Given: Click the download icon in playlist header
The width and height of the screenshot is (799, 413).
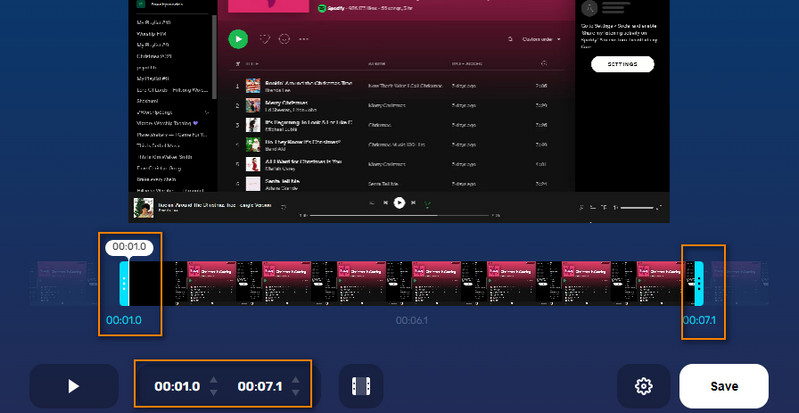Looking at the screenshot, I should [285, 39].
